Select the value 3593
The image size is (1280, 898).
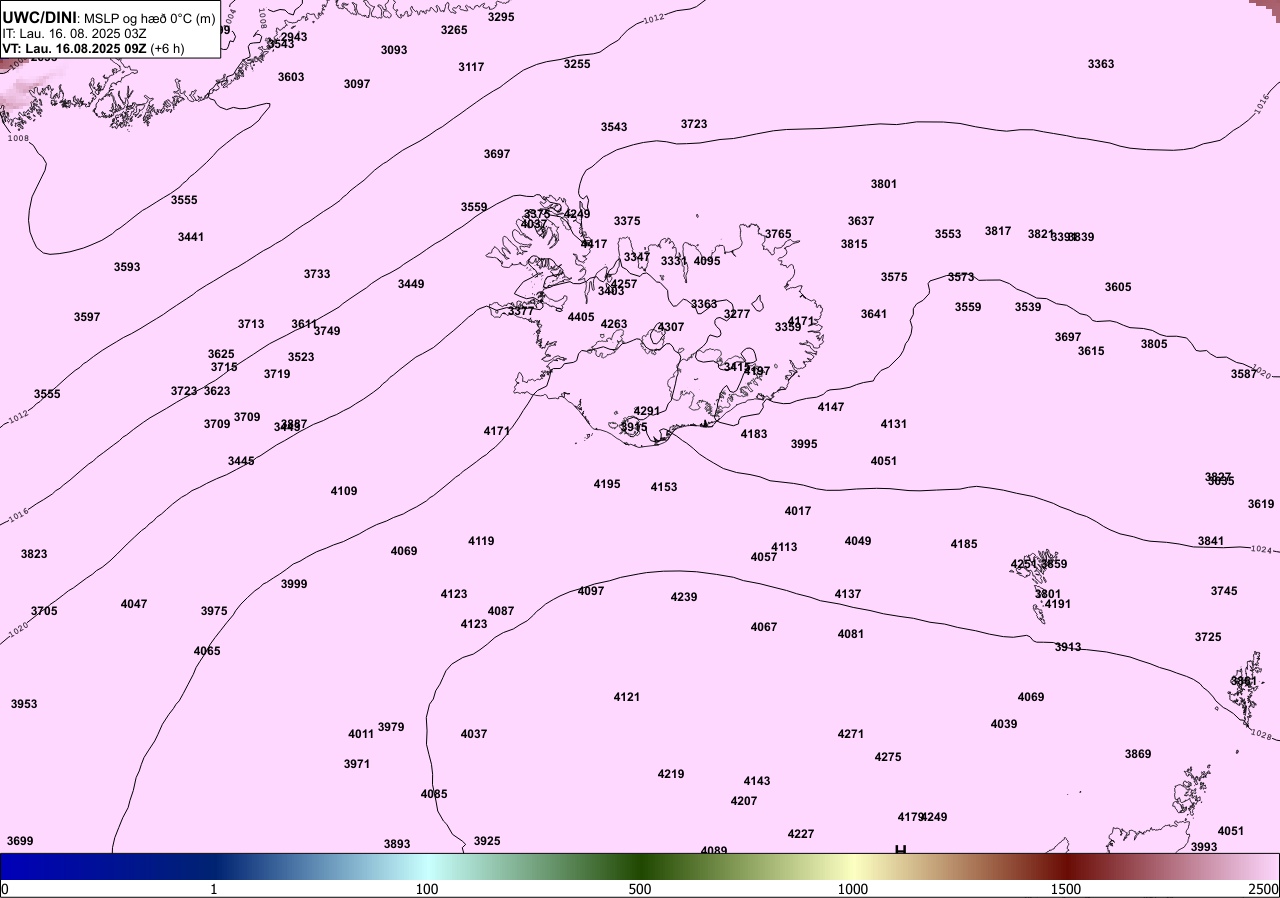(x=127, y=267)
